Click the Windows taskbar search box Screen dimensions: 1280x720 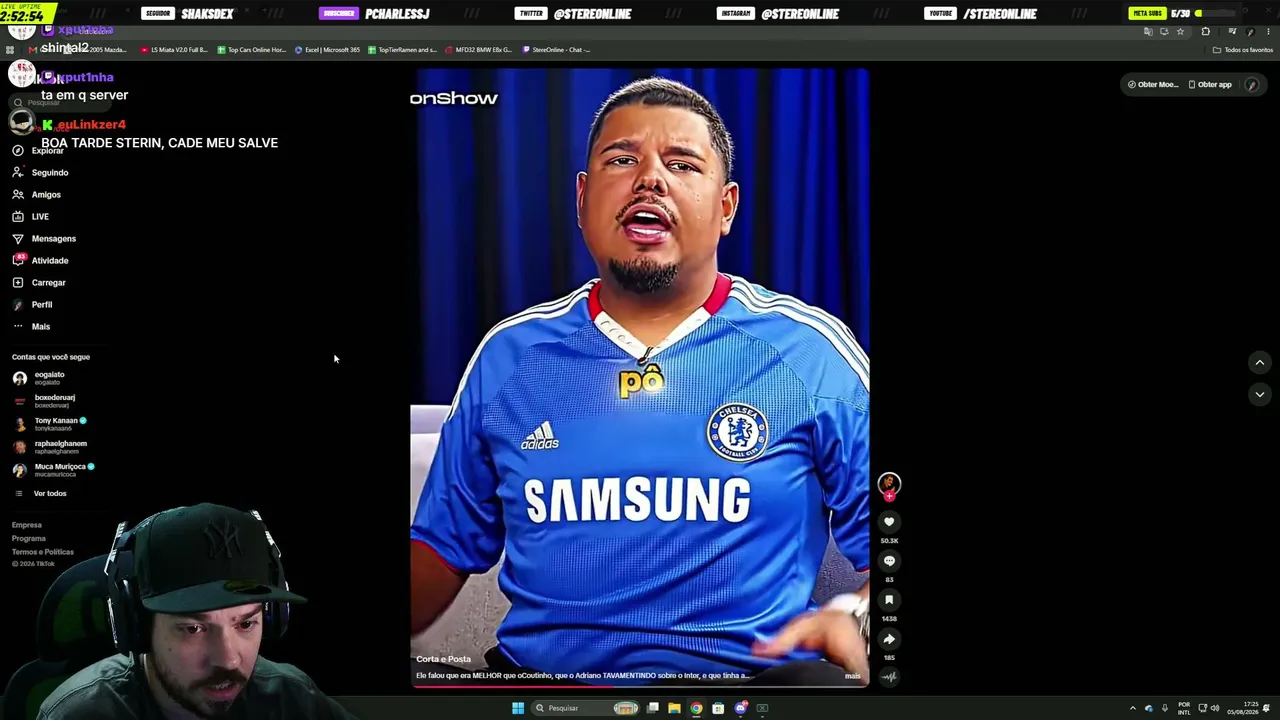click(586, 708)
